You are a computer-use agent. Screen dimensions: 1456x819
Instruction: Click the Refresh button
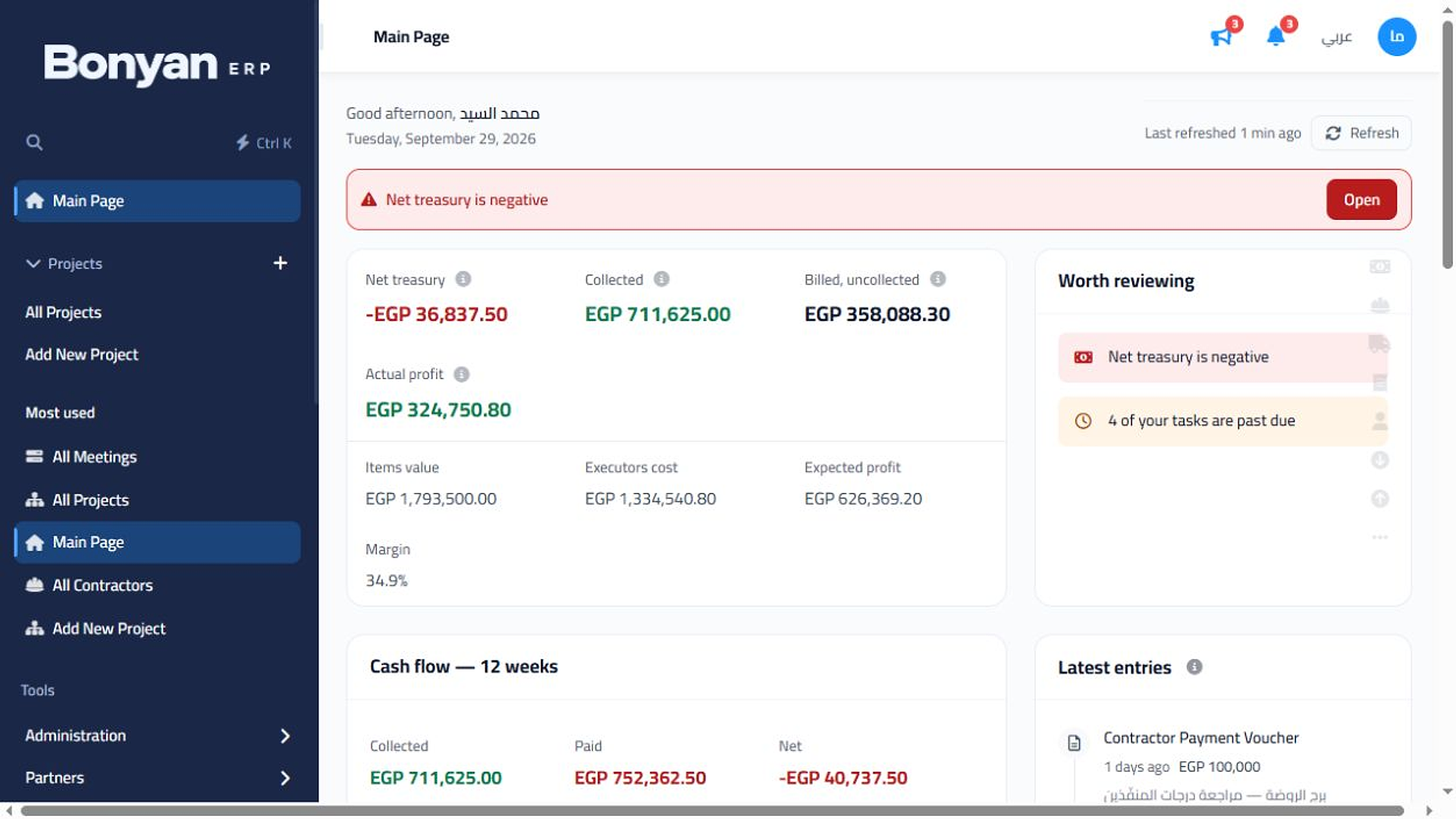click(1361, 133)
